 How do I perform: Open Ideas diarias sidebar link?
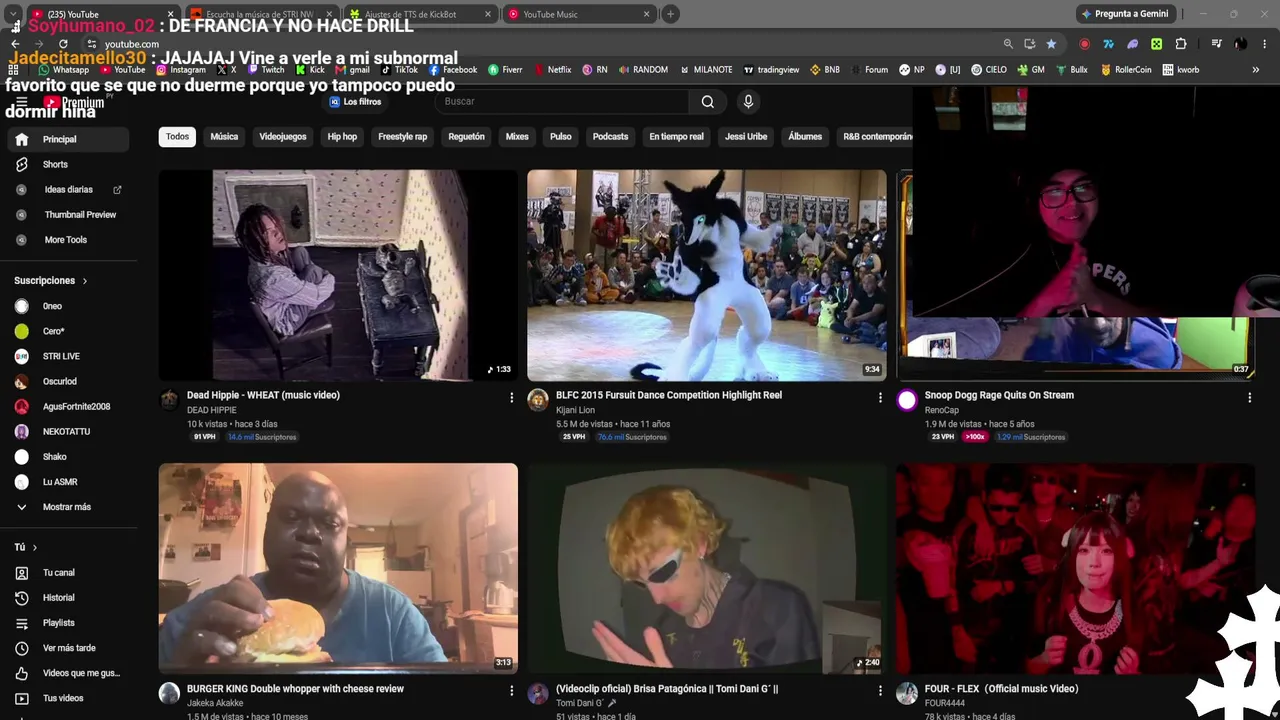point(68,190)
